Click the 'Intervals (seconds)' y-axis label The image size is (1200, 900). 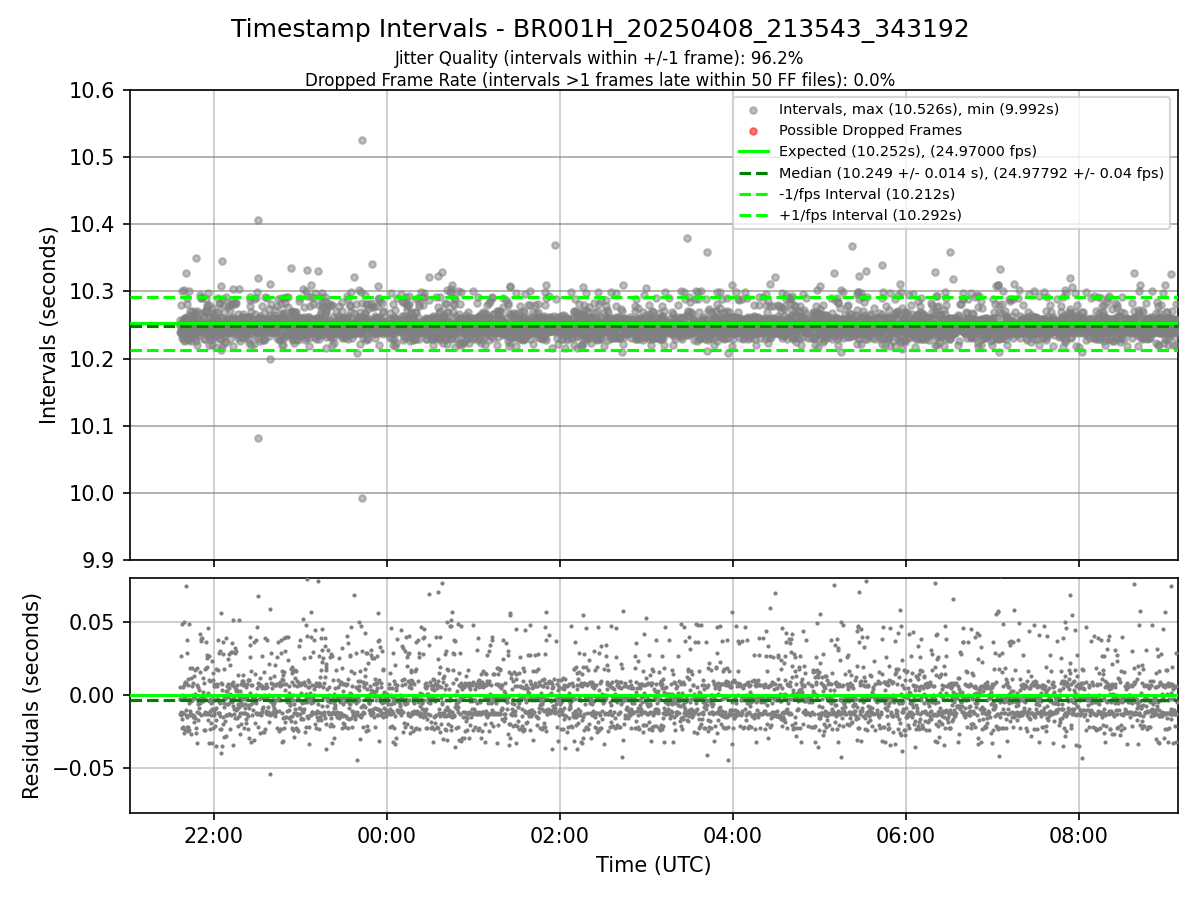(49, 325)
